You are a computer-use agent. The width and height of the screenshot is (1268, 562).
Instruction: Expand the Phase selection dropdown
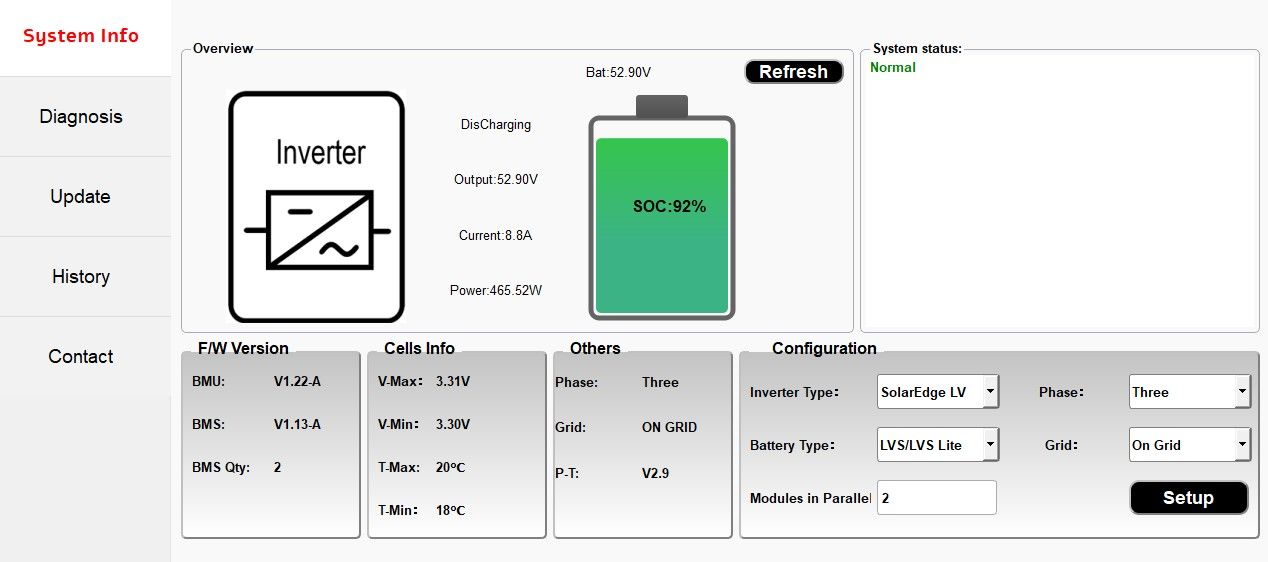point(1190,392)
